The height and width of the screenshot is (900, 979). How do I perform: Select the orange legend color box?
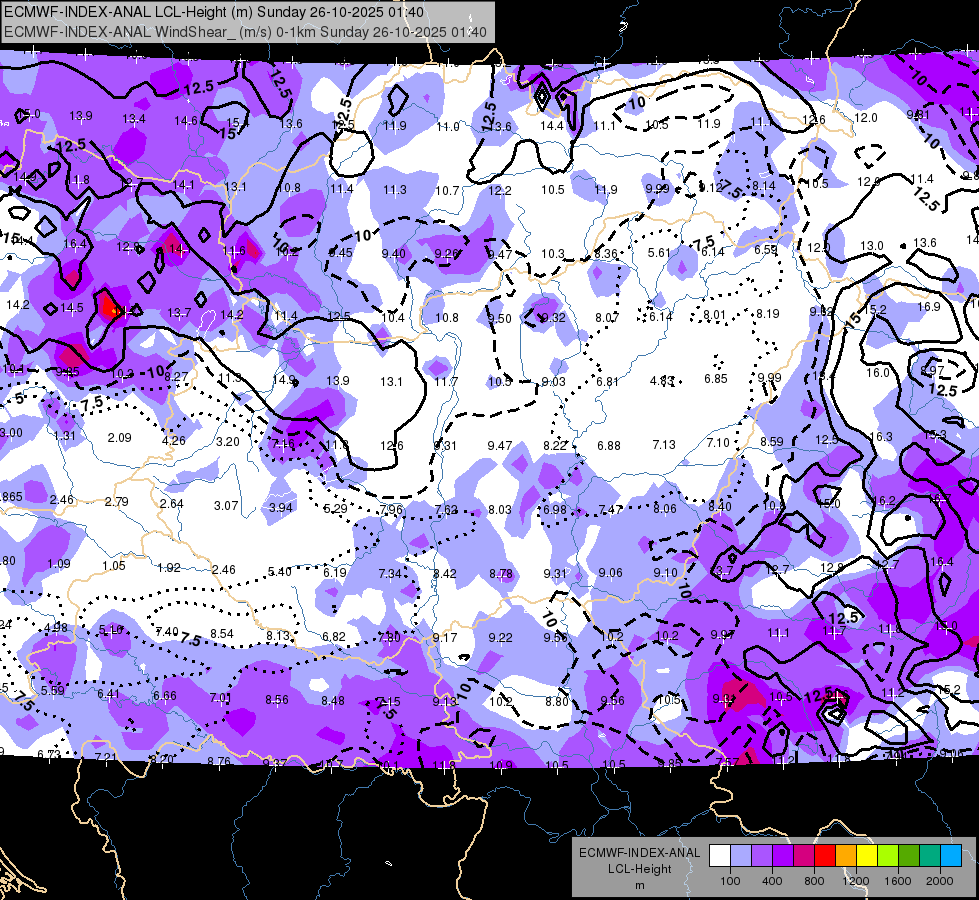(x=846, y=855)
